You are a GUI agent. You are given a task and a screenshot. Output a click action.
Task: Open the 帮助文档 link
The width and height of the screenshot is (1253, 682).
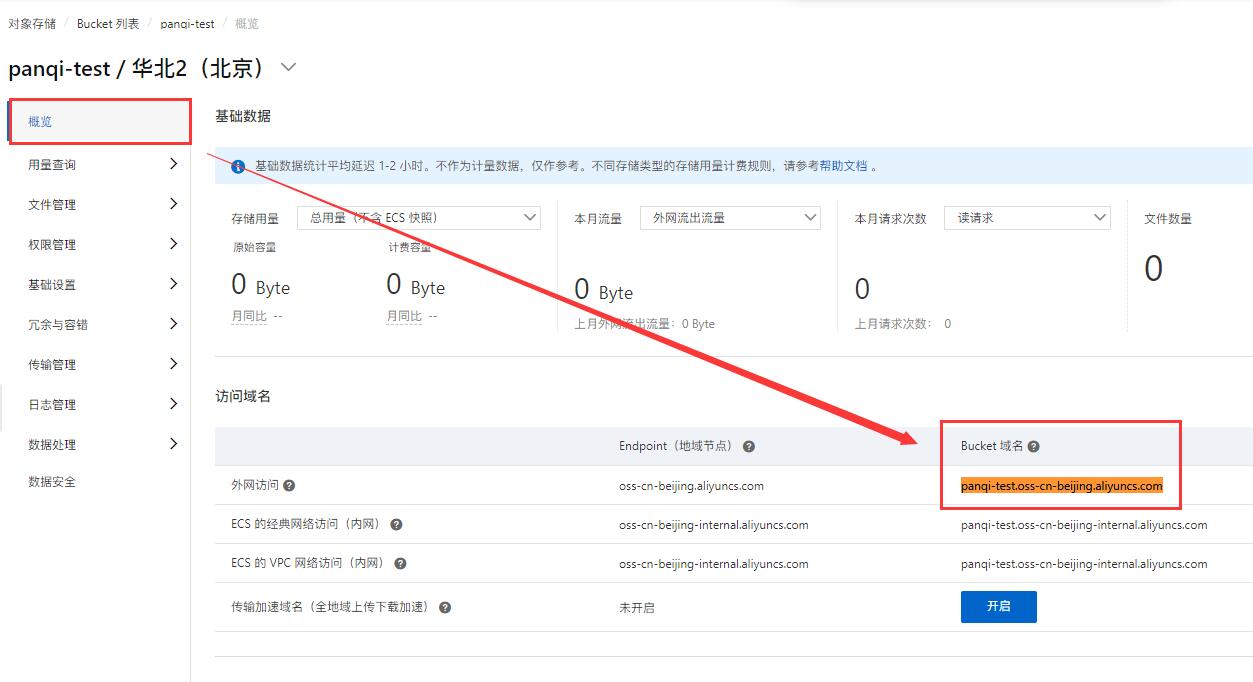[x=844, y=166]
